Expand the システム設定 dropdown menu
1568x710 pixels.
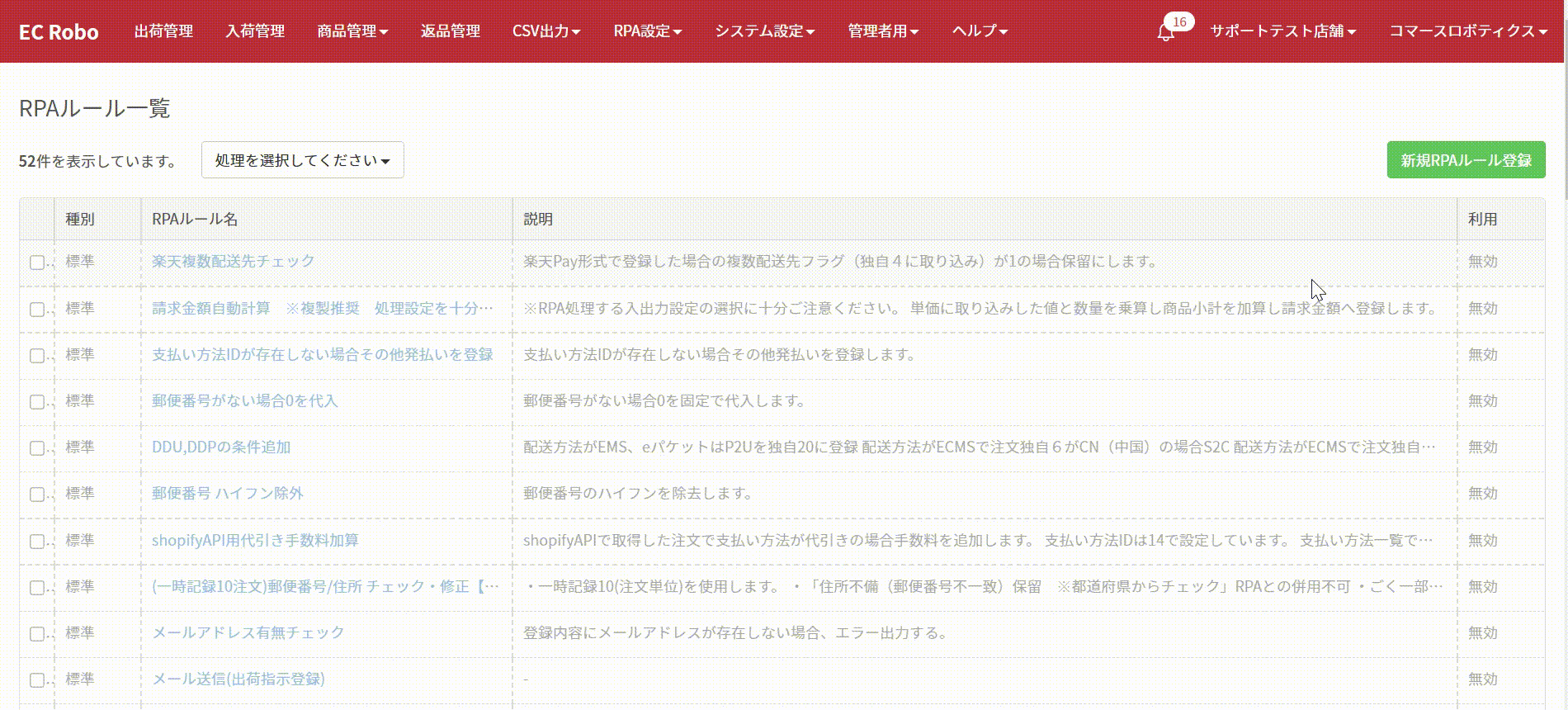pyautogui.click(x=765, y=31)
